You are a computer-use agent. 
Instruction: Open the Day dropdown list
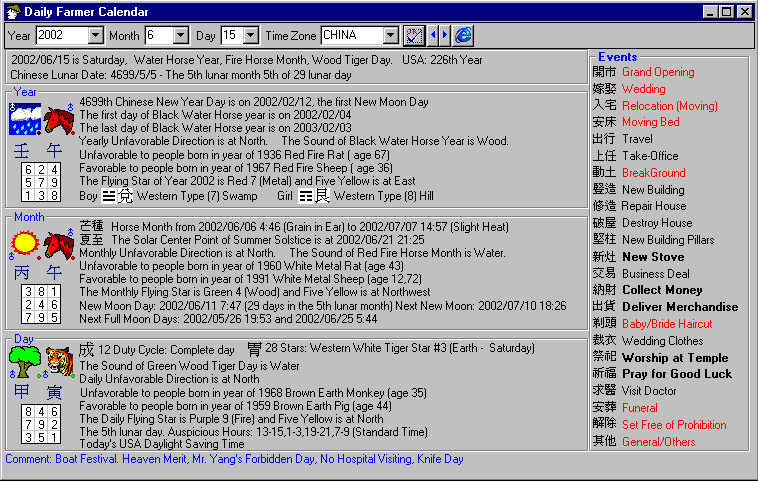[x=251, y=35]
